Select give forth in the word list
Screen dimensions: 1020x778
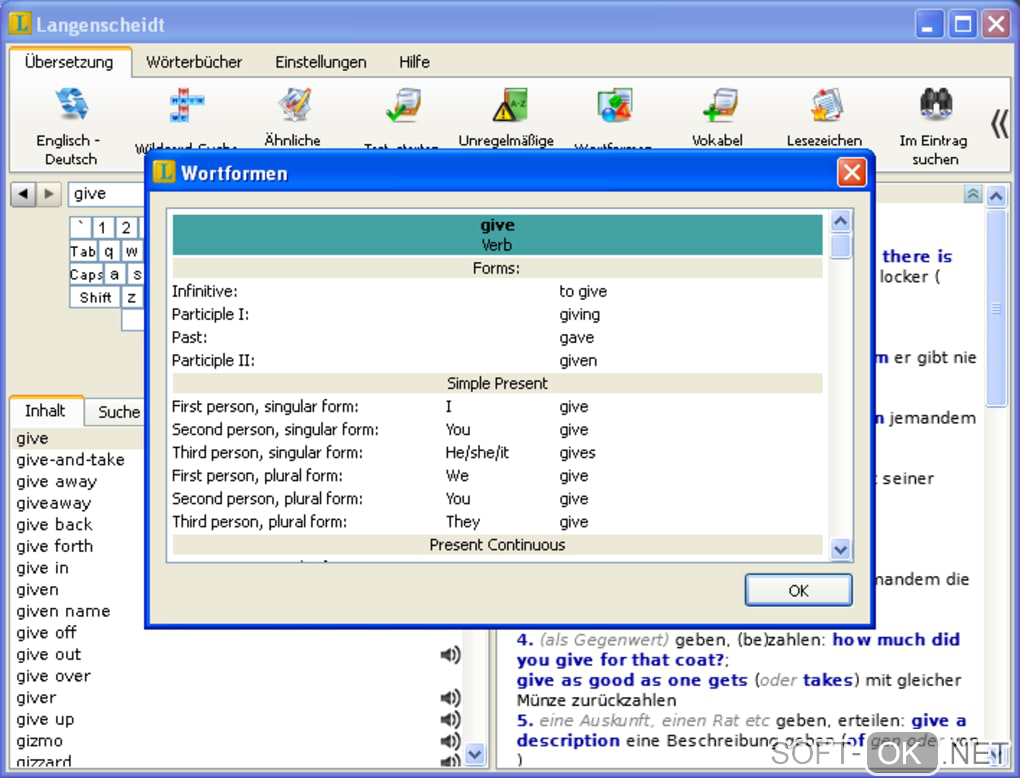pyautogui.click(x=55, y=546)
